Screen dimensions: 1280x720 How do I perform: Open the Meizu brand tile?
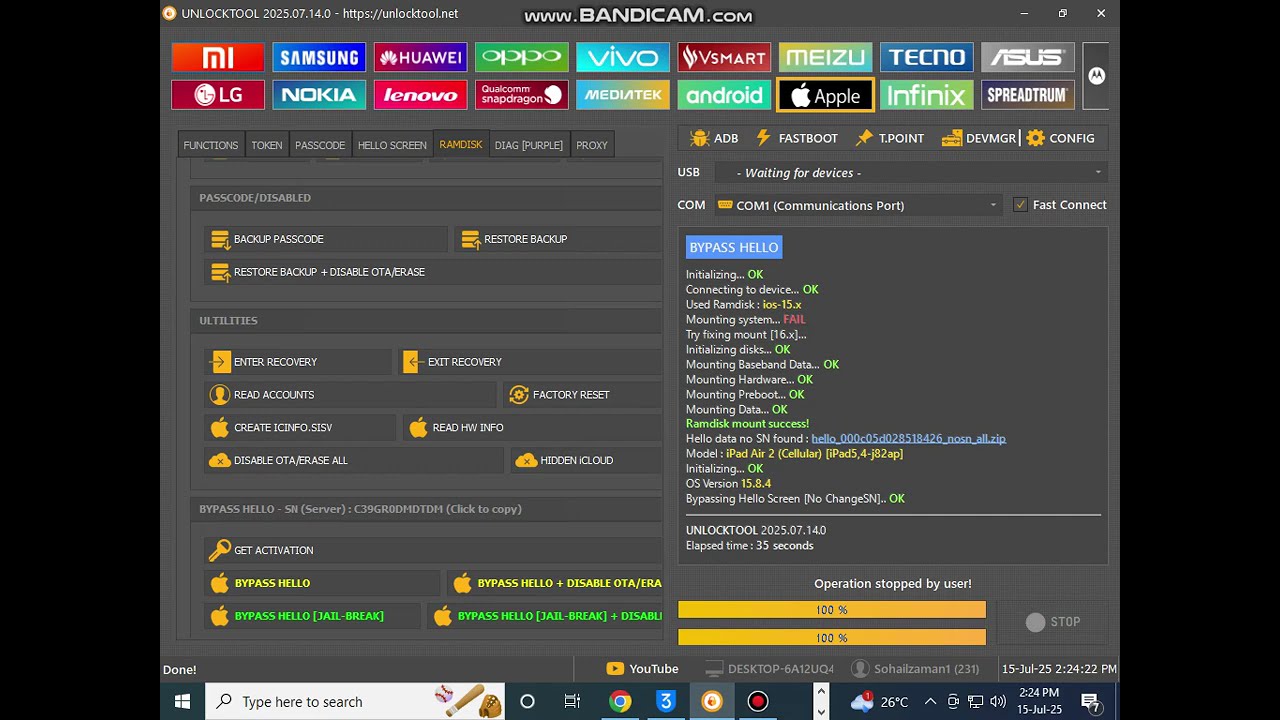coord(825,57)
